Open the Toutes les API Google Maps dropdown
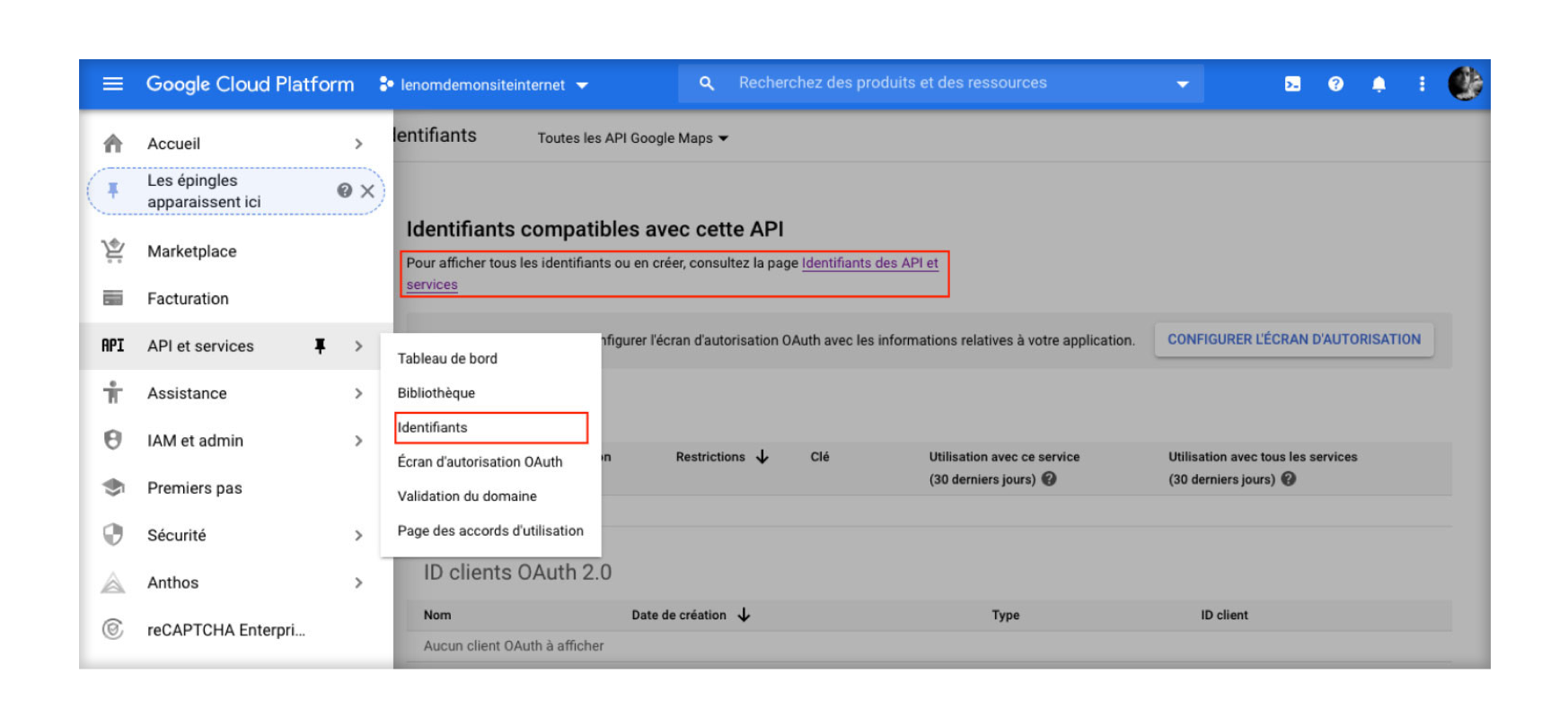The width and height of the screenshot is (1568, 727). coord(633,138)
